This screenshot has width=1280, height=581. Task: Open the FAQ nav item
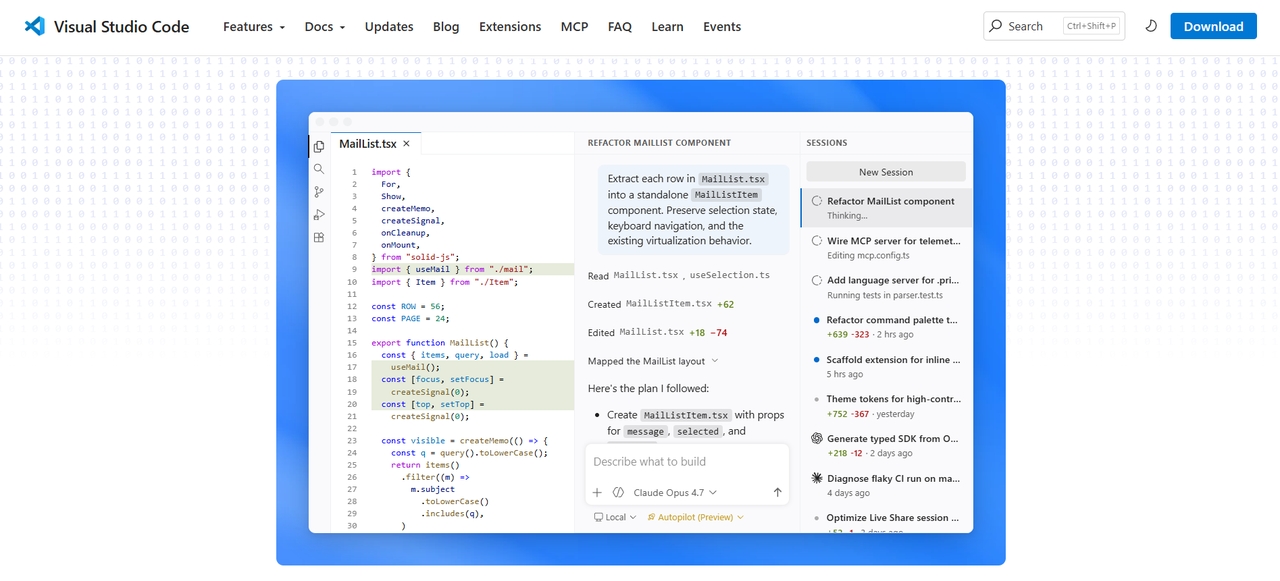click(x=620, y=27)
